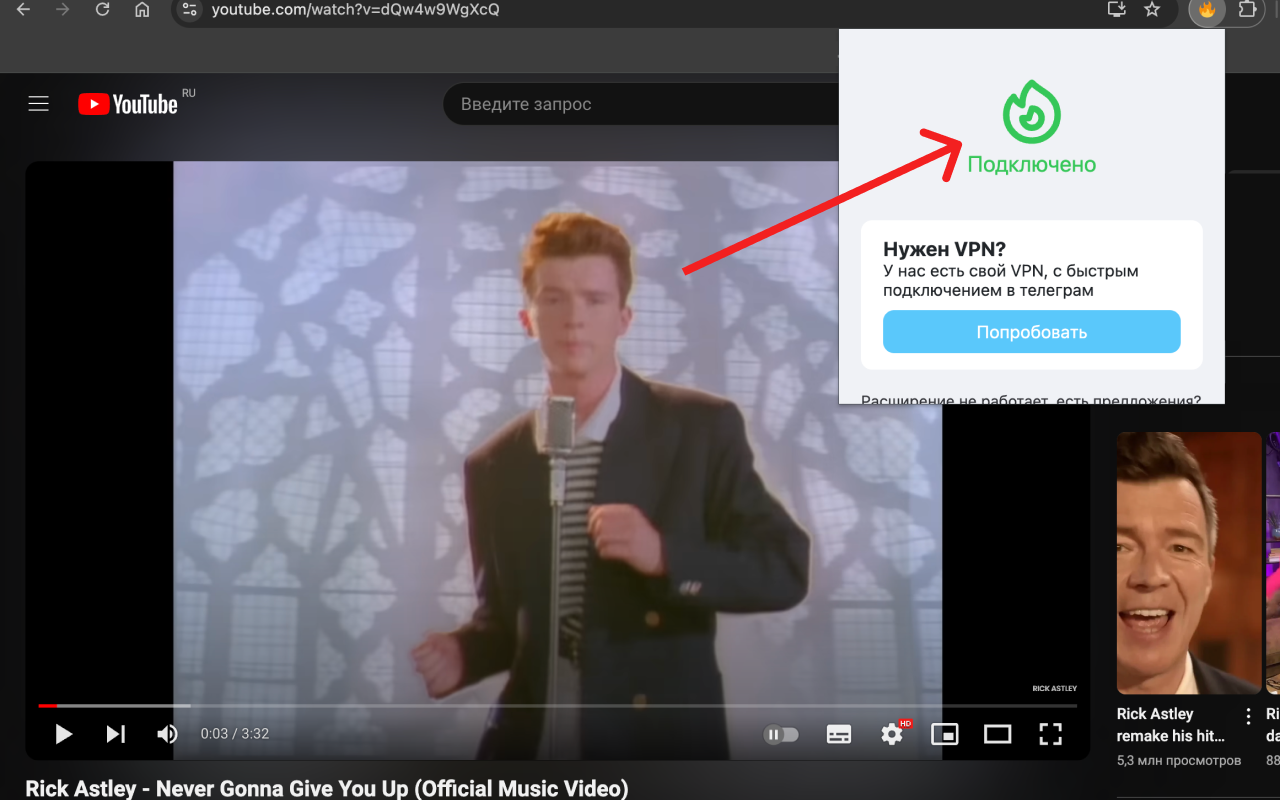Click the search input field
Image resolution: width=1280 pixels, height=800 pixels.
click(600, 103)
